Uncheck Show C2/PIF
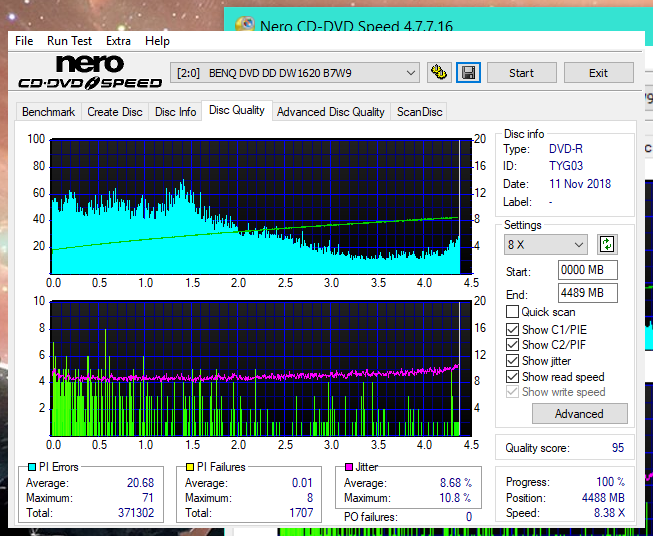The image size is (653, 536). (512, 345)
